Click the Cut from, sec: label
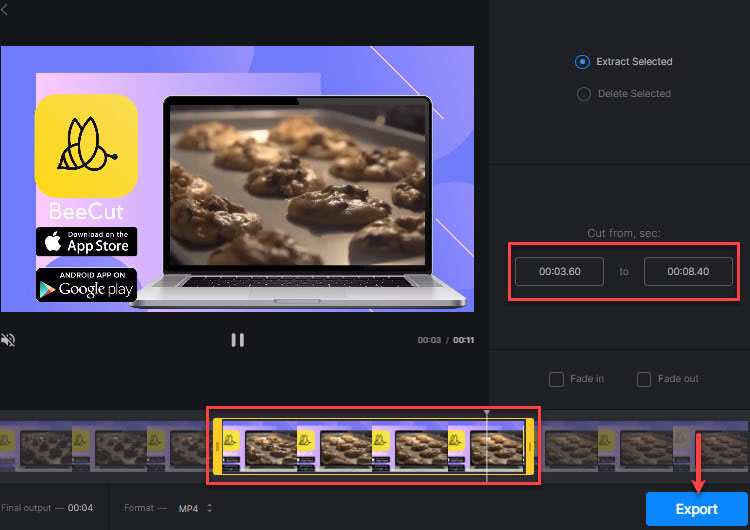 click(x=624, y=233)
